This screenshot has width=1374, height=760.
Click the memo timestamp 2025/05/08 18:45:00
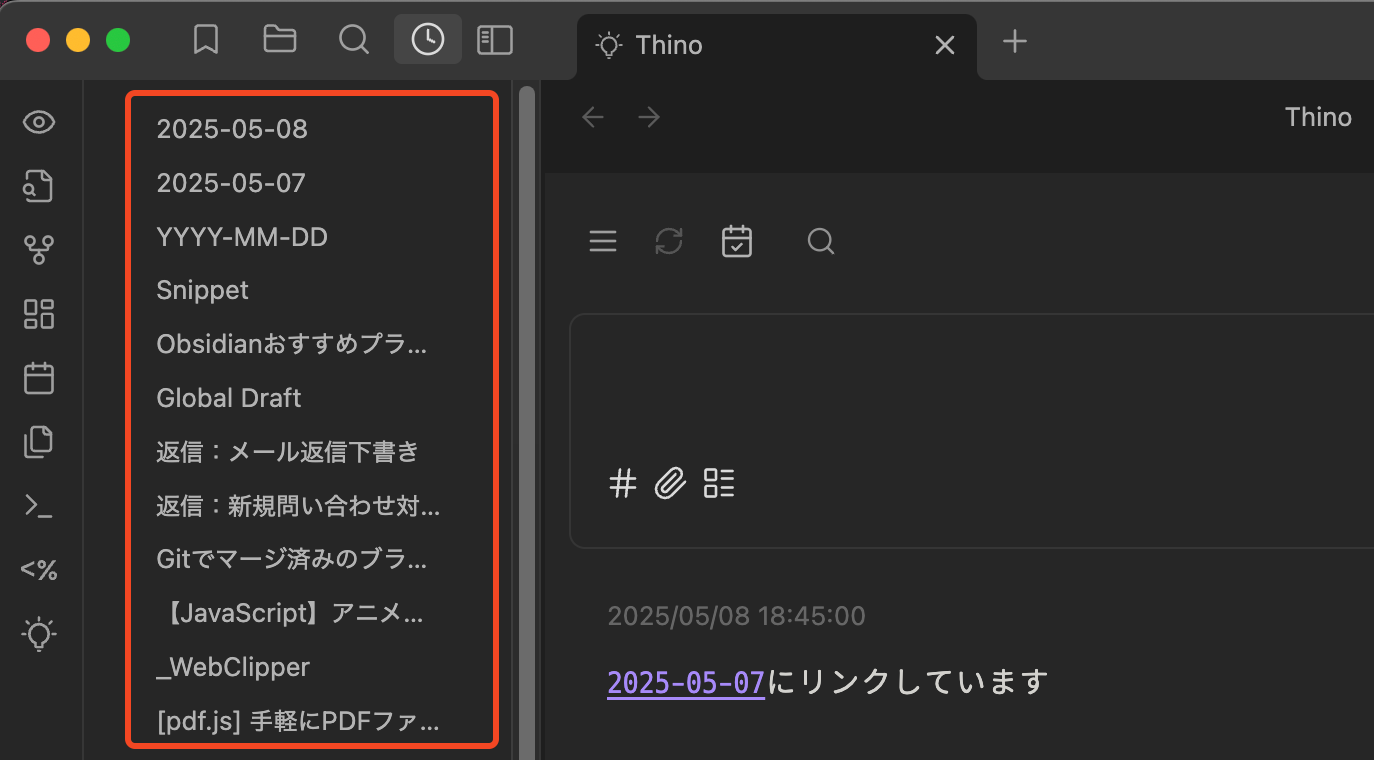[736, 615]
